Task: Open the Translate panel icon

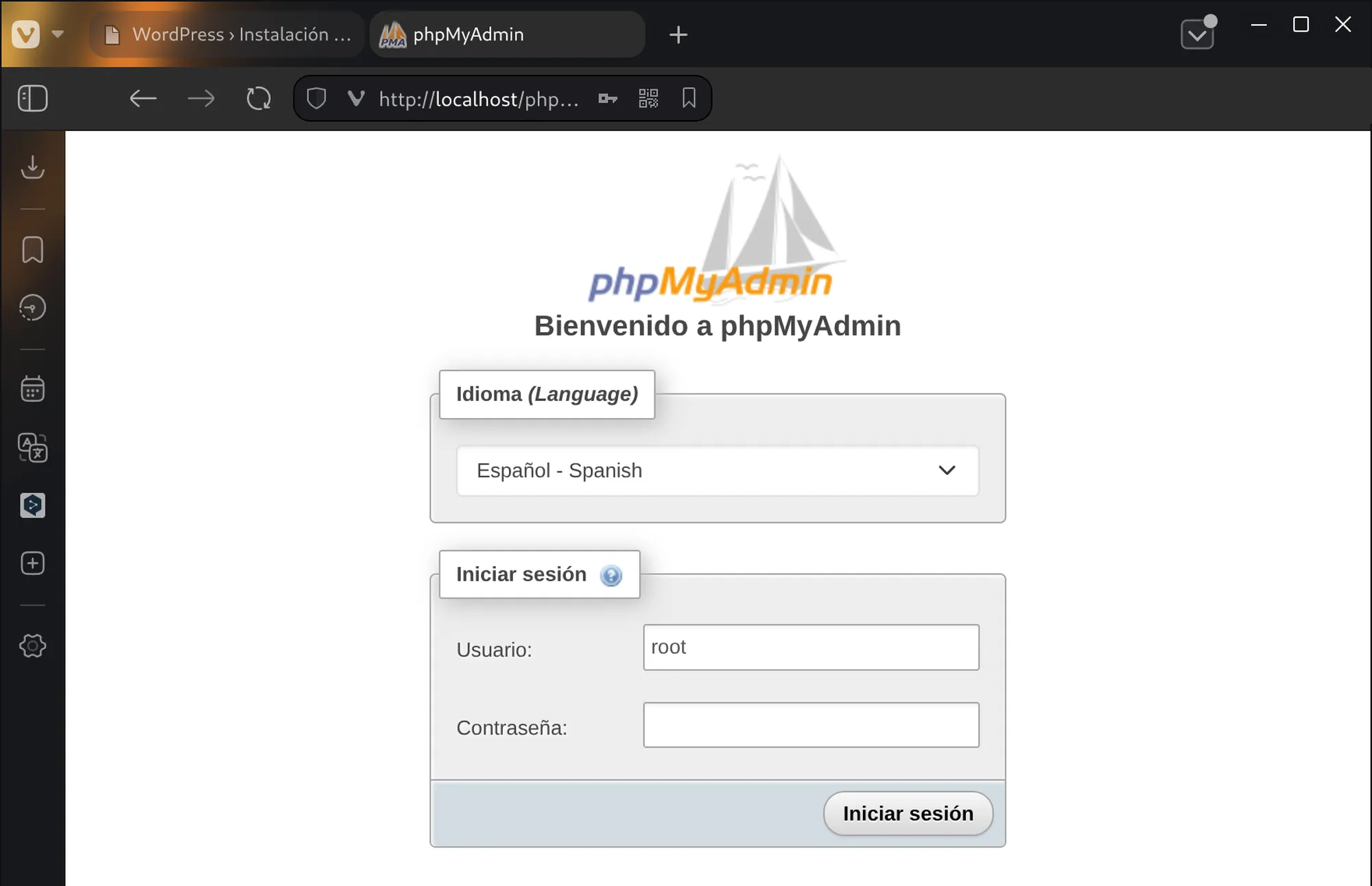Action: [x=32, y=447]
